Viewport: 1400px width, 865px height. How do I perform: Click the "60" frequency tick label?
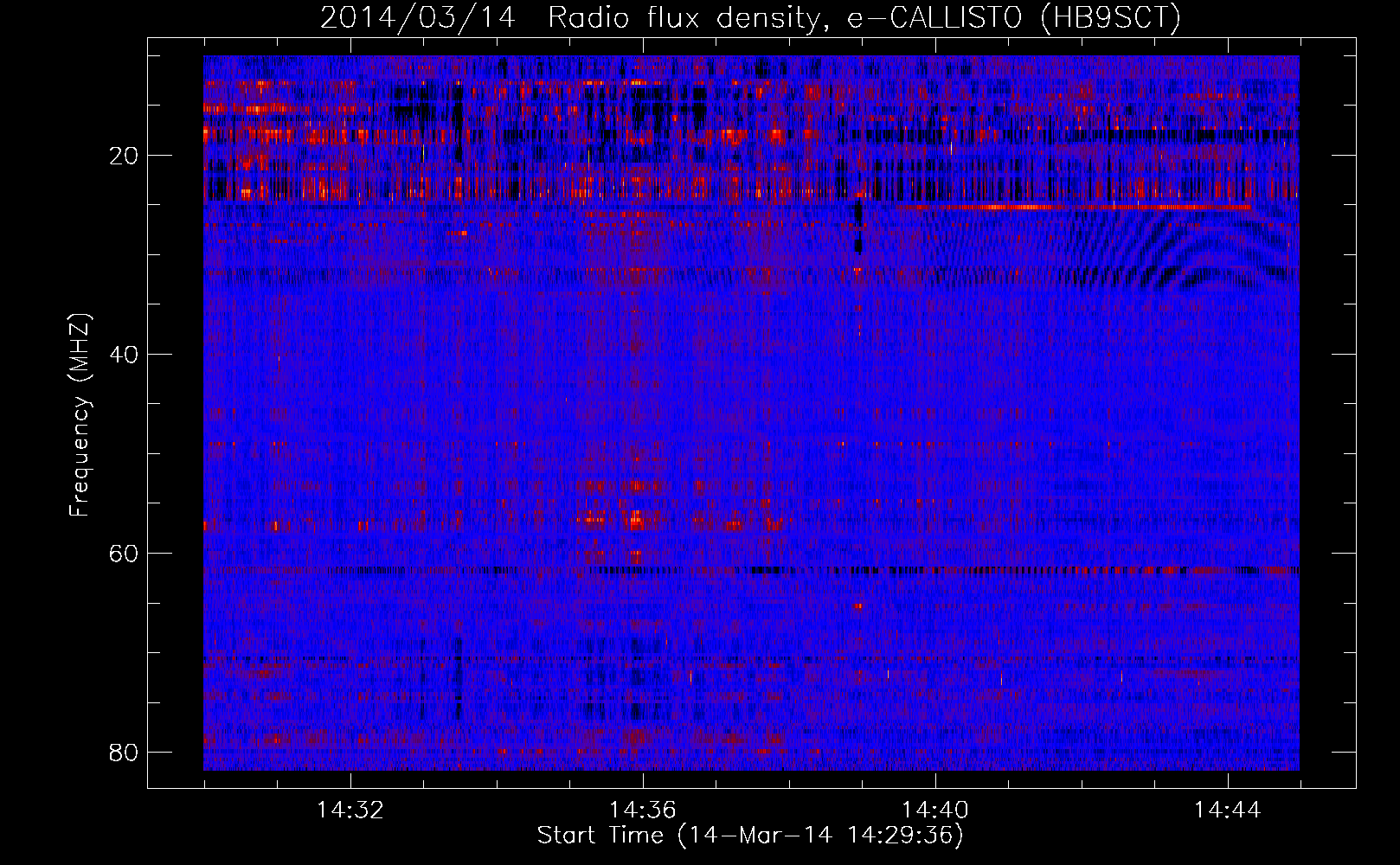click(125, 554)
